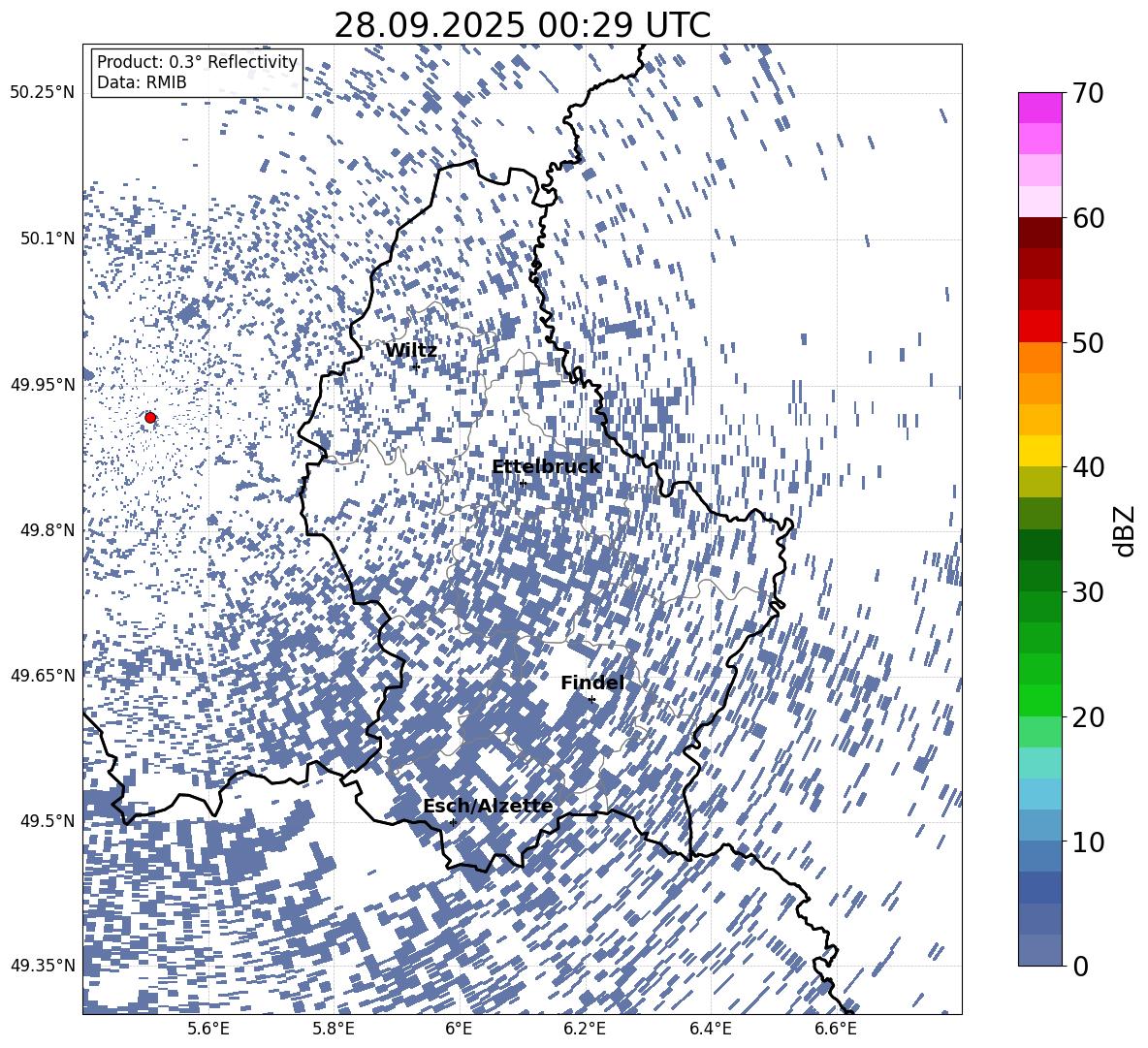The height and width of the screenshot is (1048, 1148).
Task: Click the dark red colorbar segment below 60
Action: point(1039,233)
